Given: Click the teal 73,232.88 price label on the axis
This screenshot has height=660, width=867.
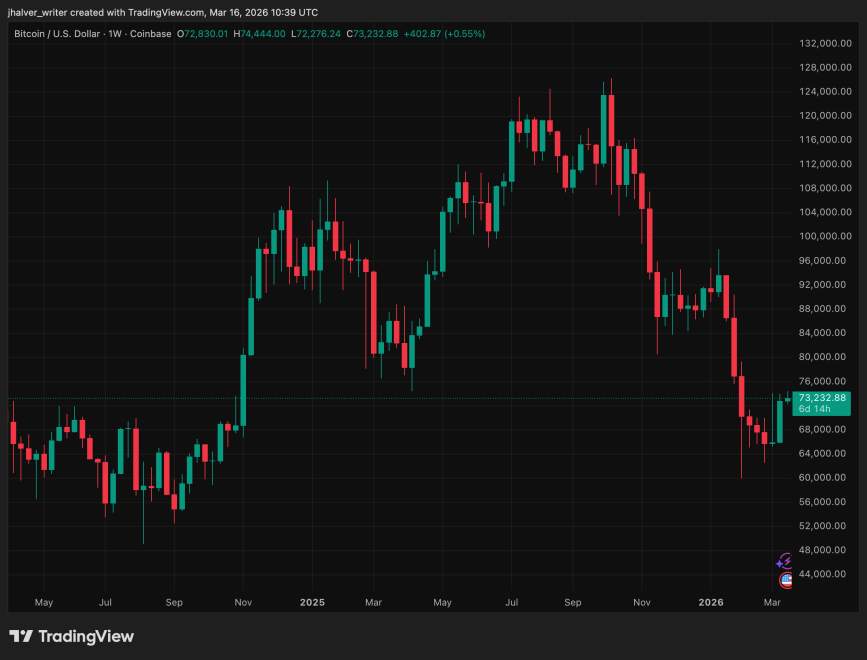Looking at the screenshot, I should click(x=822, y=397).
